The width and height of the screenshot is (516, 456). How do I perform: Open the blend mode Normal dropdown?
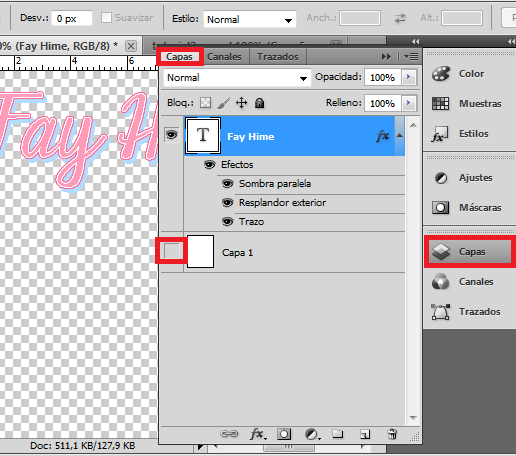coord(237,78)
